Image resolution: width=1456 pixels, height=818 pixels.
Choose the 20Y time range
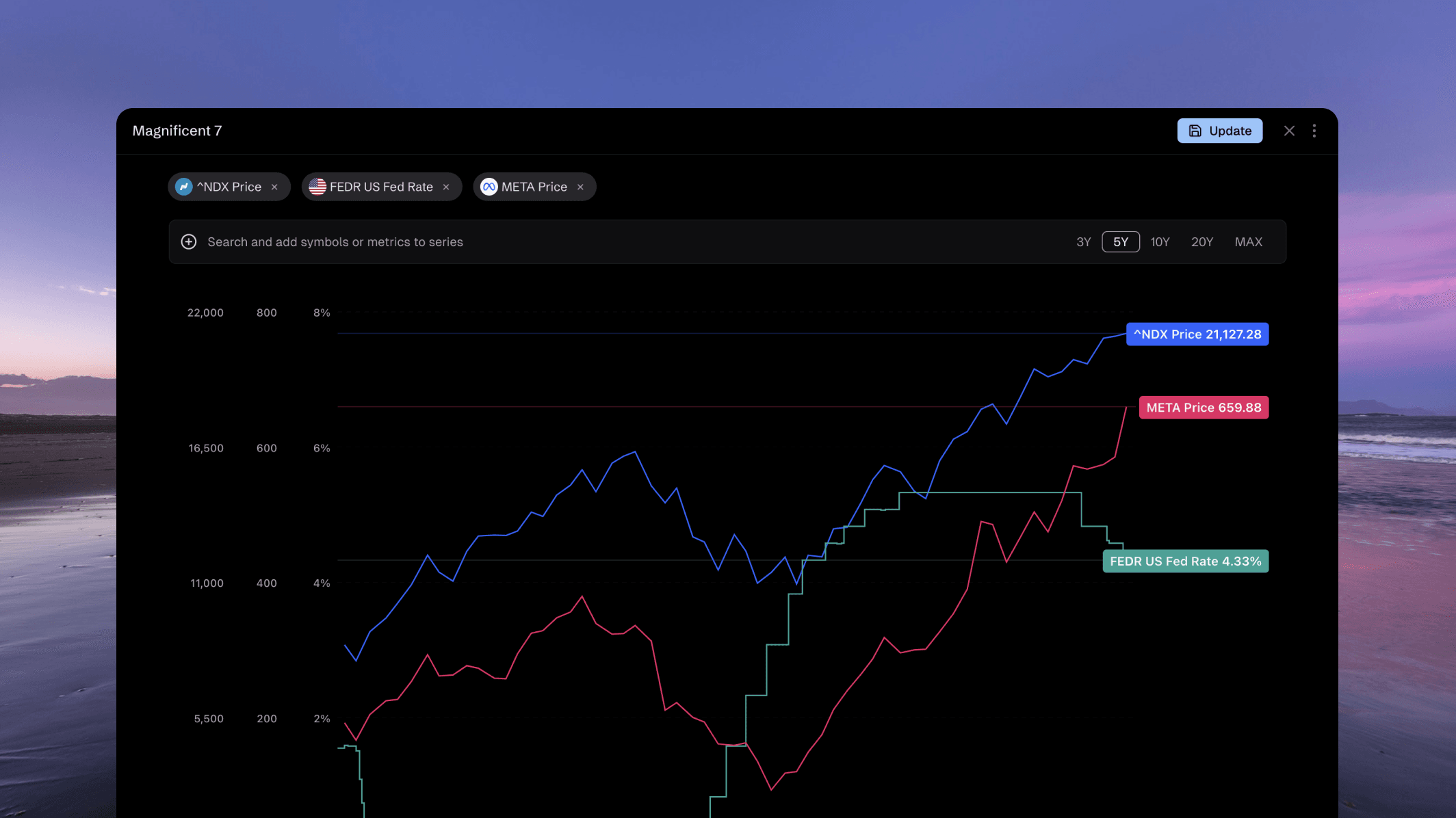[x=1201, y=242]
